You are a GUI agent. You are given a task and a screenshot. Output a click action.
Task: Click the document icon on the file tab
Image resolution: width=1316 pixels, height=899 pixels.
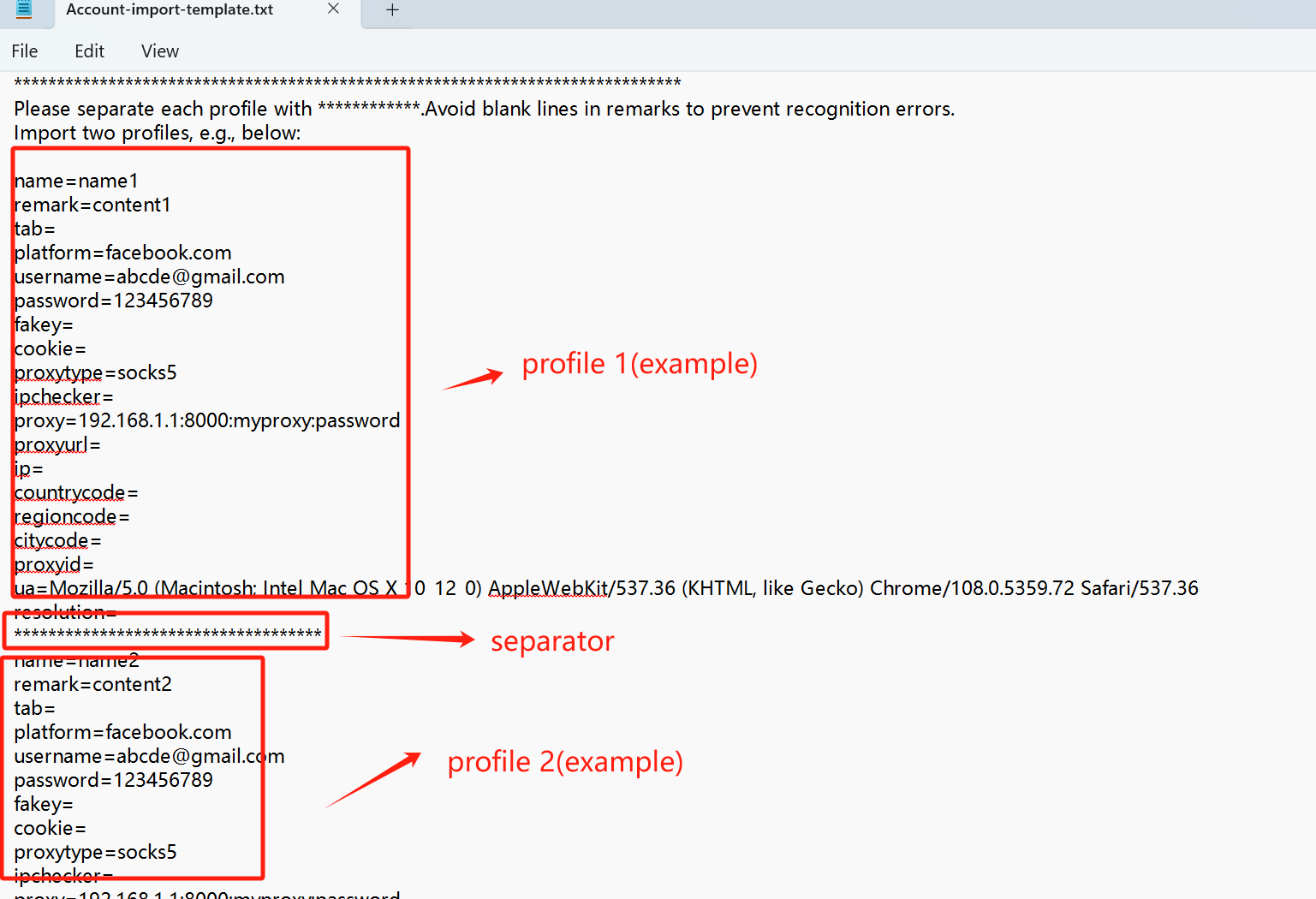pyautogui.click(x=25, y=10)
